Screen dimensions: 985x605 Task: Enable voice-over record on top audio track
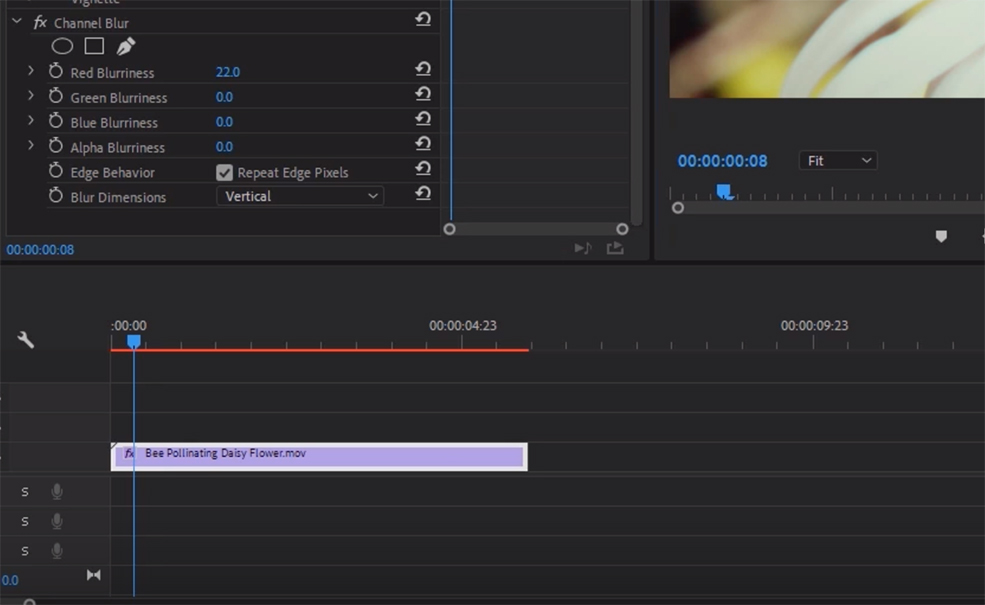57,491
